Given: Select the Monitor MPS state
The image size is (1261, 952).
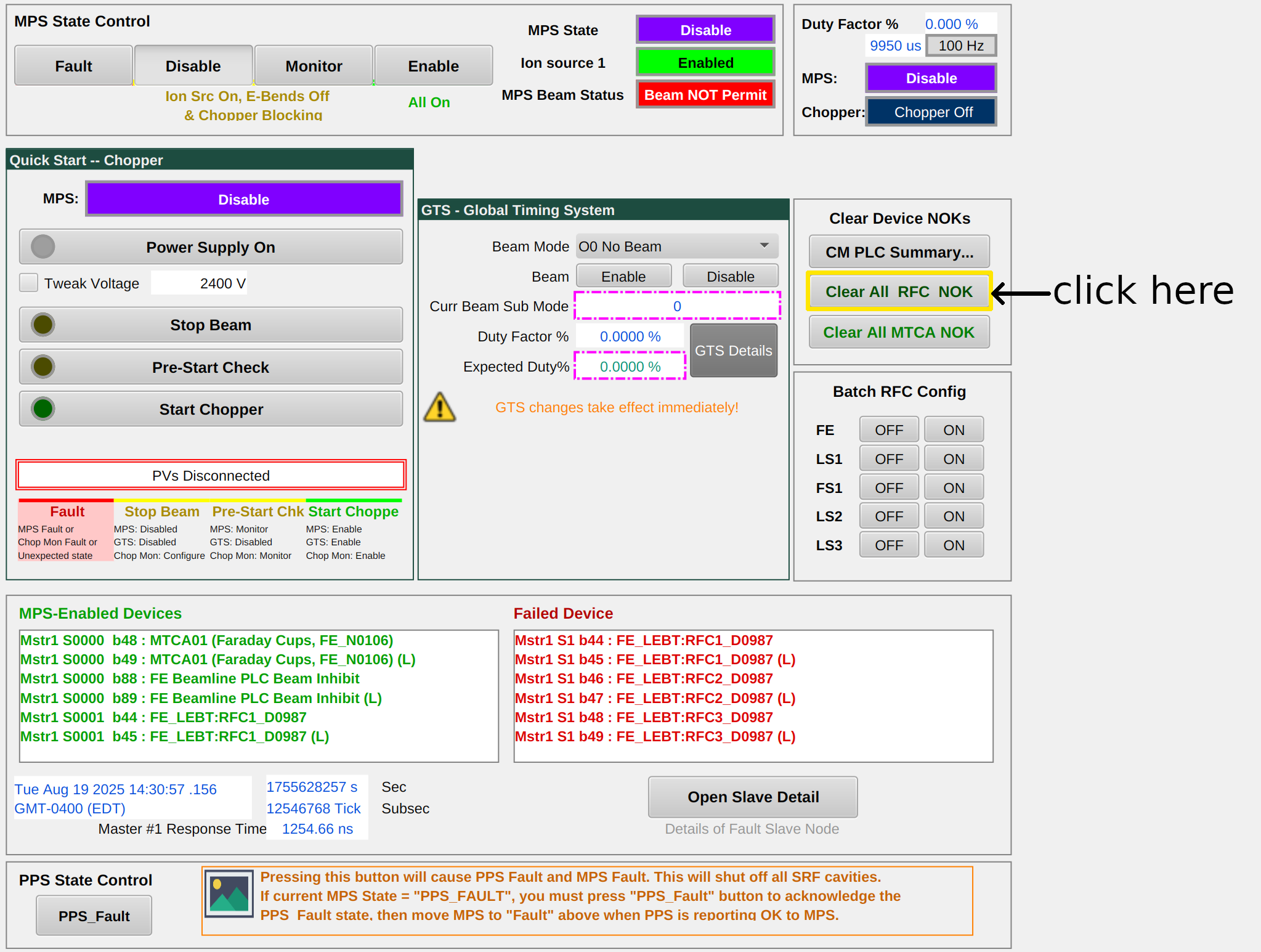Looking at the screenshot, I should click(314, 66).
